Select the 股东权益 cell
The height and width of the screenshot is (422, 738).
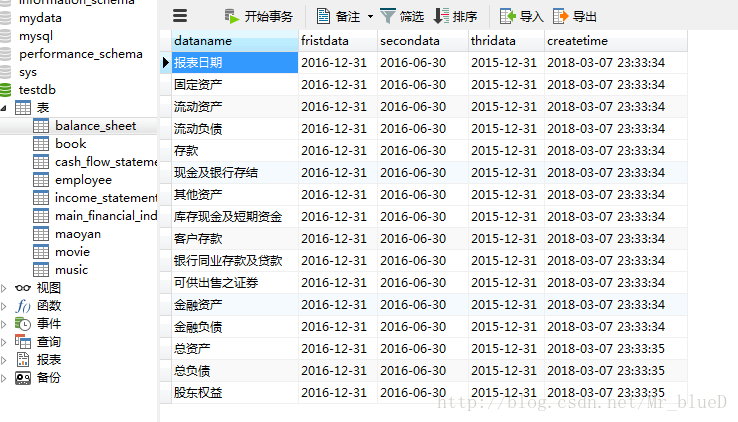click(235, 393)
